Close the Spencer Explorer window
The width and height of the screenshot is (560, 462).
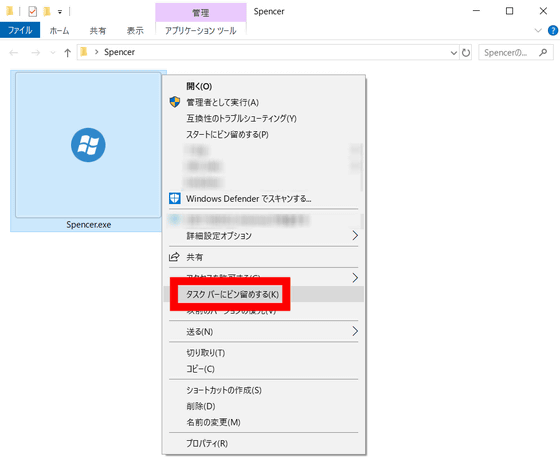pos(543,11)
